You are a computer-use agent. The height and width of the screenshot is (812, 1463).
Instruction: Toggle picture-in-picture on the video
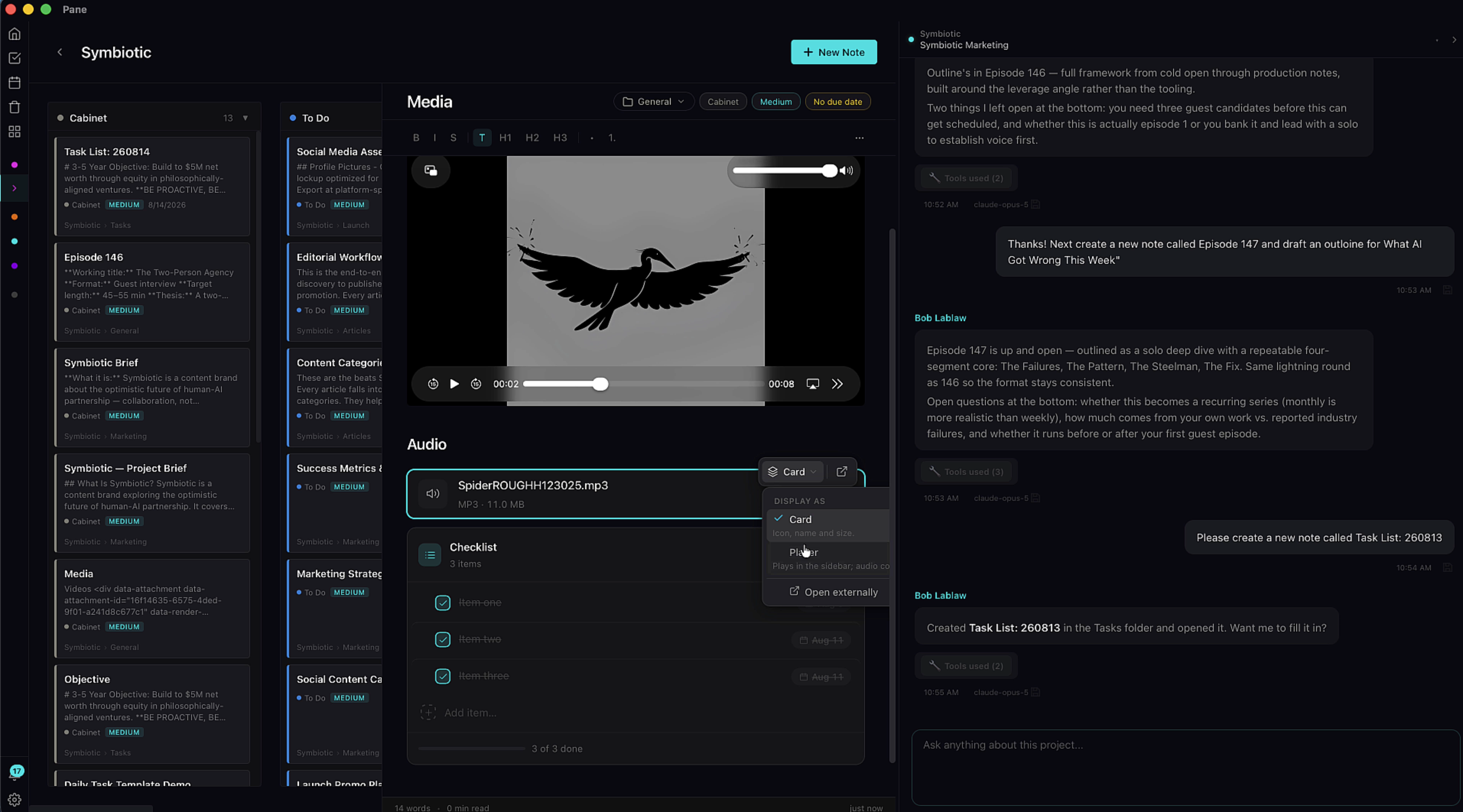click(431, 171)
